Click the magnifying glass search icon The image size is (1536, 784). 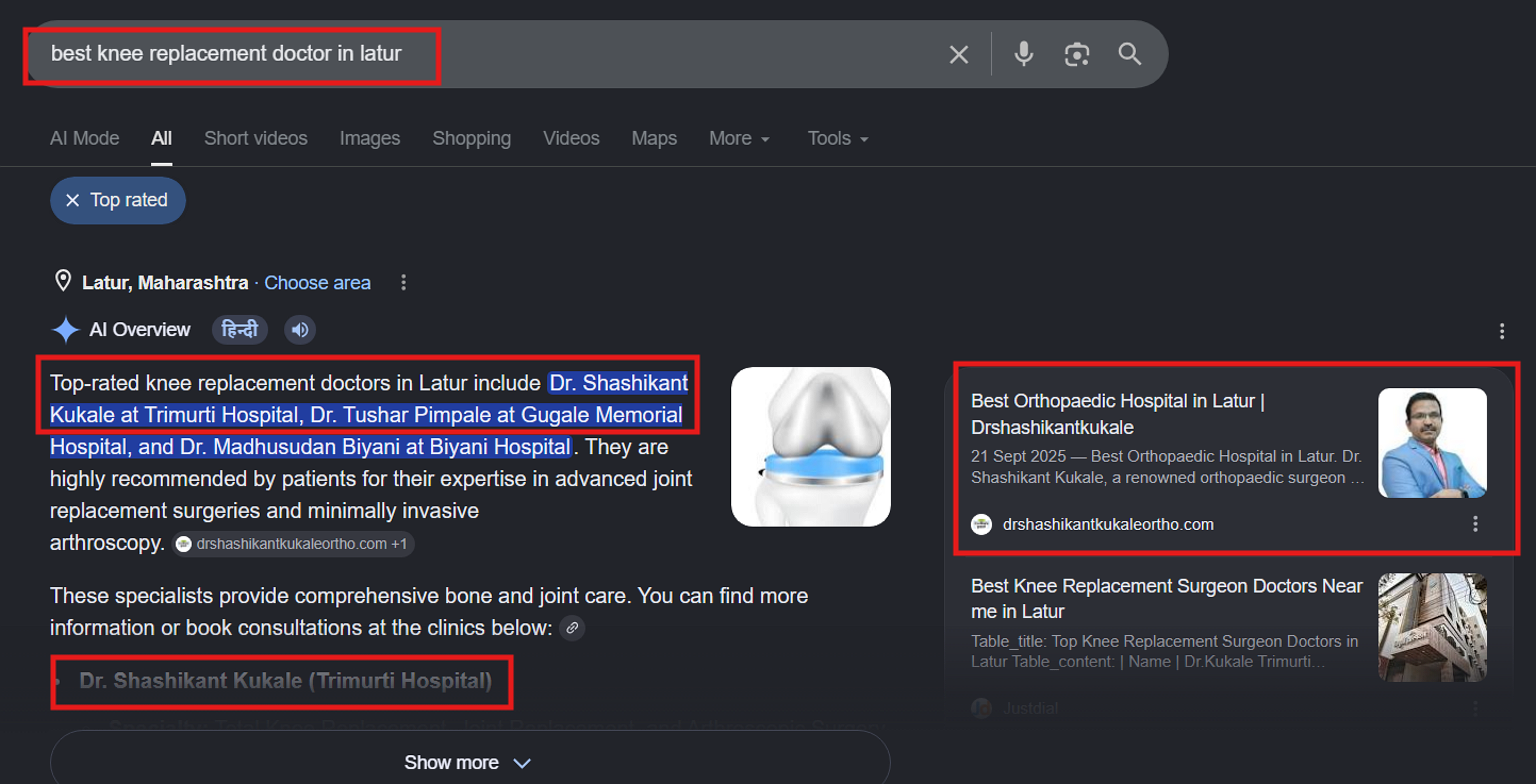click(1129, 54)
